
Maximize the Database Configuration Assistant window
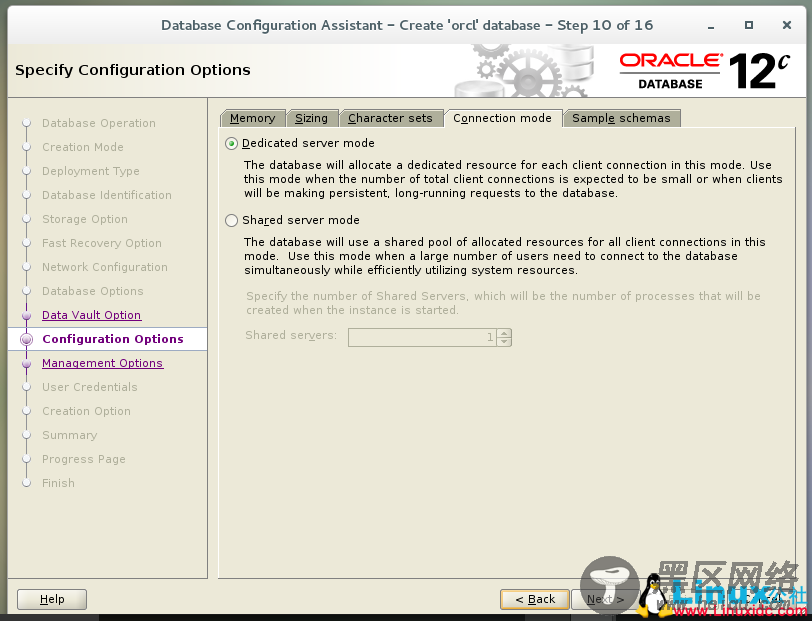click(749, 25)
